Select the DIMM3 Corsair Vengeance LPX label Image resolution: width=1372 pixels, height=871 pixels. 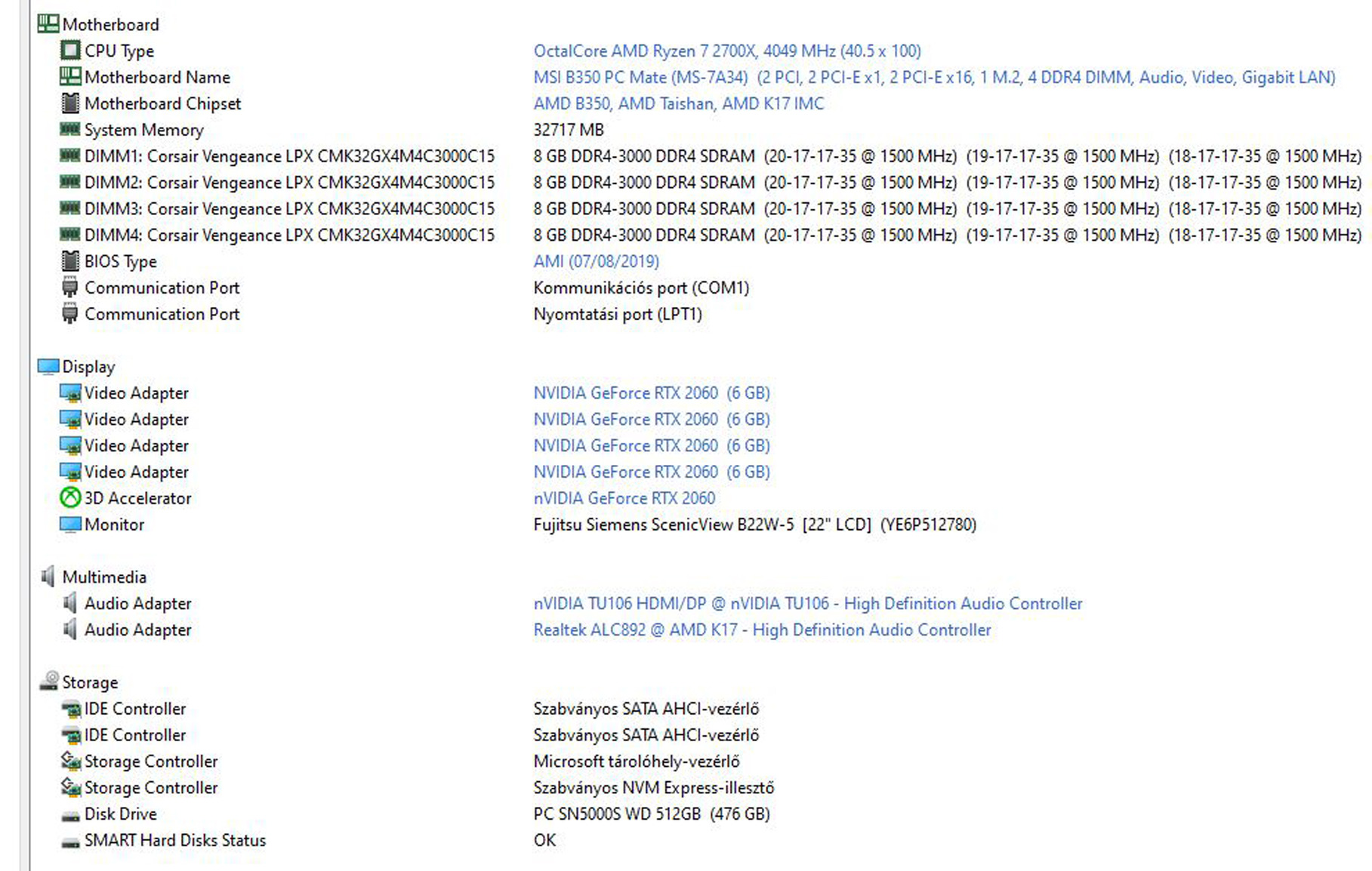click(290, 208)
